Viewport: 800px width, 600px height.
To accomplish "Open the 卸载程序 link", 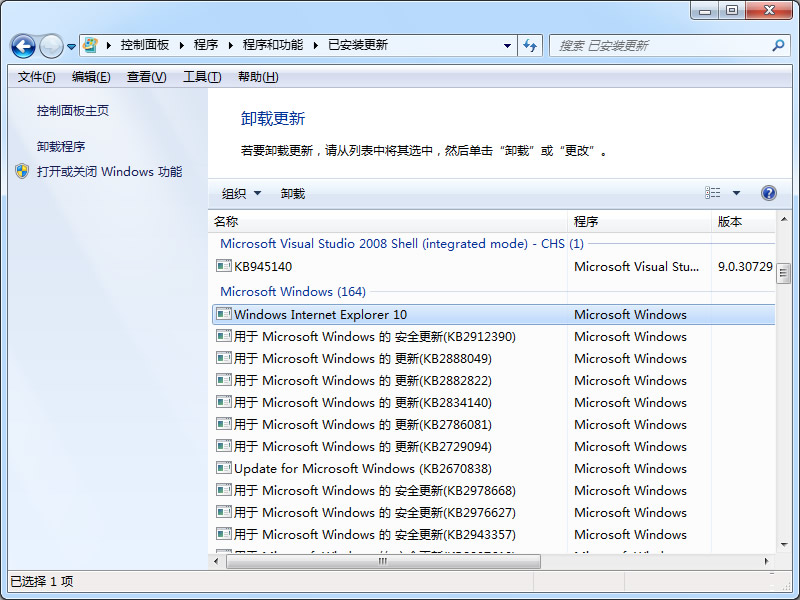I will click(x=61, y=146).
